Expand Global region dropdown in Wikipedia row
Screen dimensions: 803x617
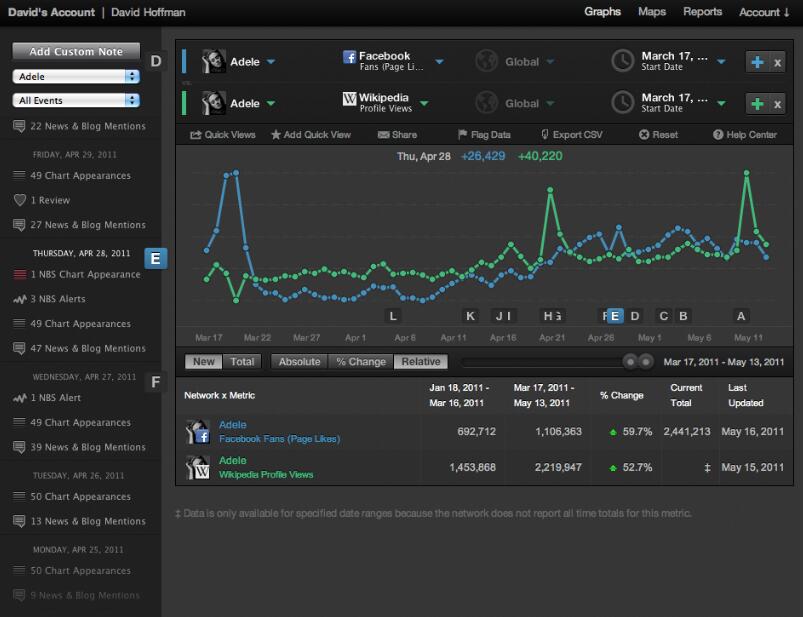point(550,103)
